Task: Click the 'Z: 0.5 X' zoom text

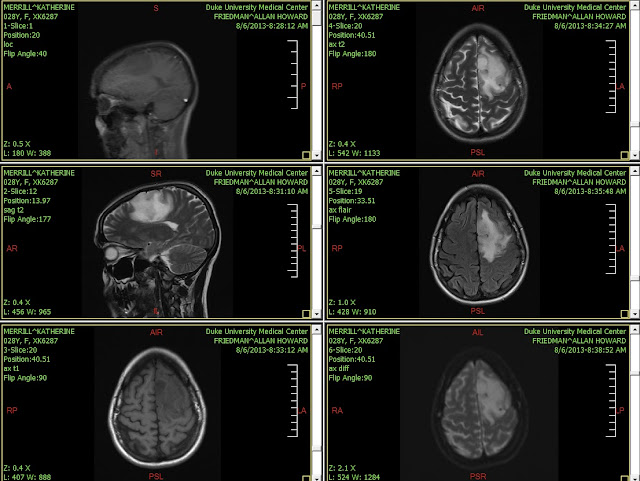Action: click(17, 144)
